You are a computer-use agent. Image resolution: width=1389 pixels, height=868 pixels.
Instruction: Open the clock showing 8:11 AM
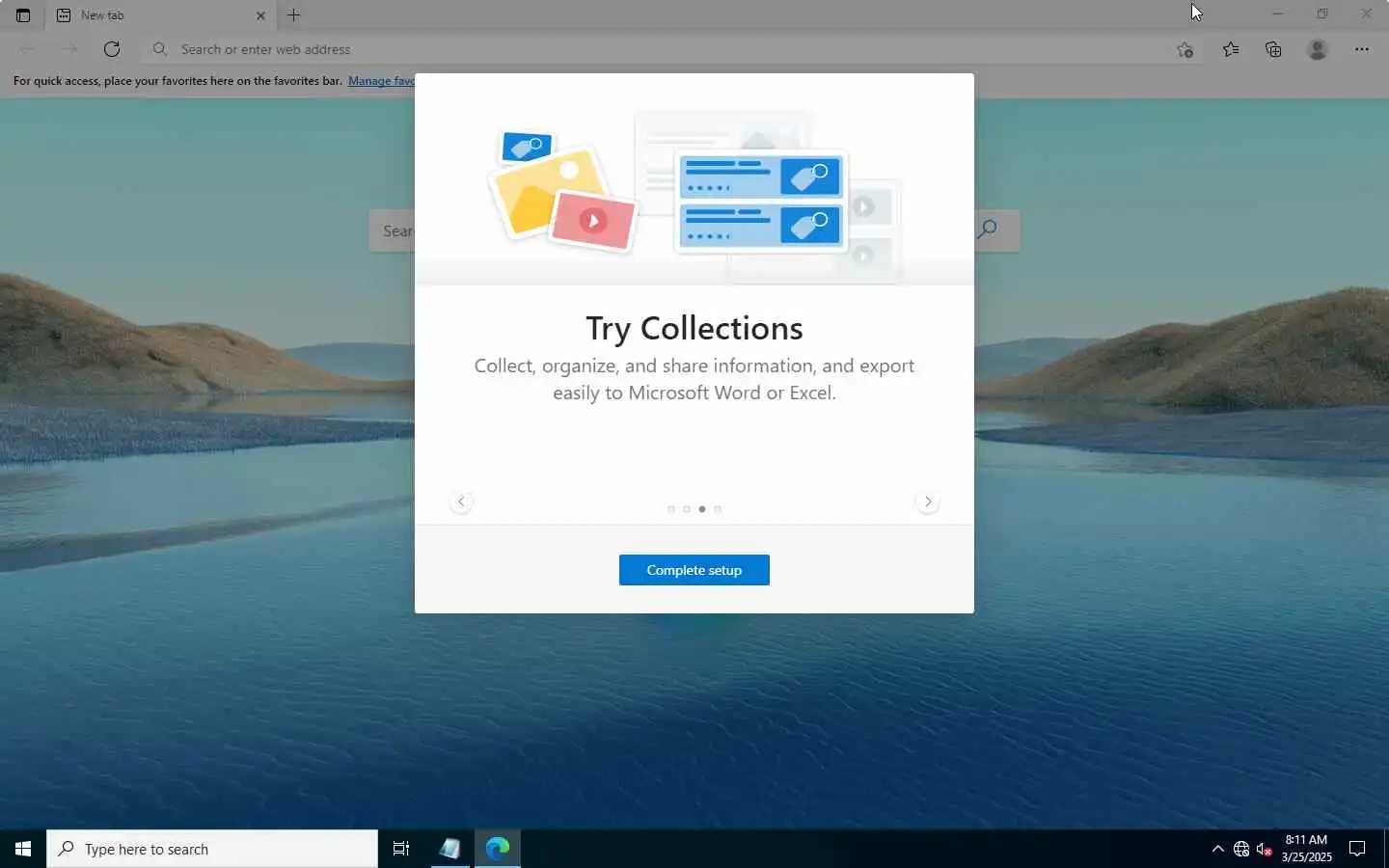click(1306, 849)
